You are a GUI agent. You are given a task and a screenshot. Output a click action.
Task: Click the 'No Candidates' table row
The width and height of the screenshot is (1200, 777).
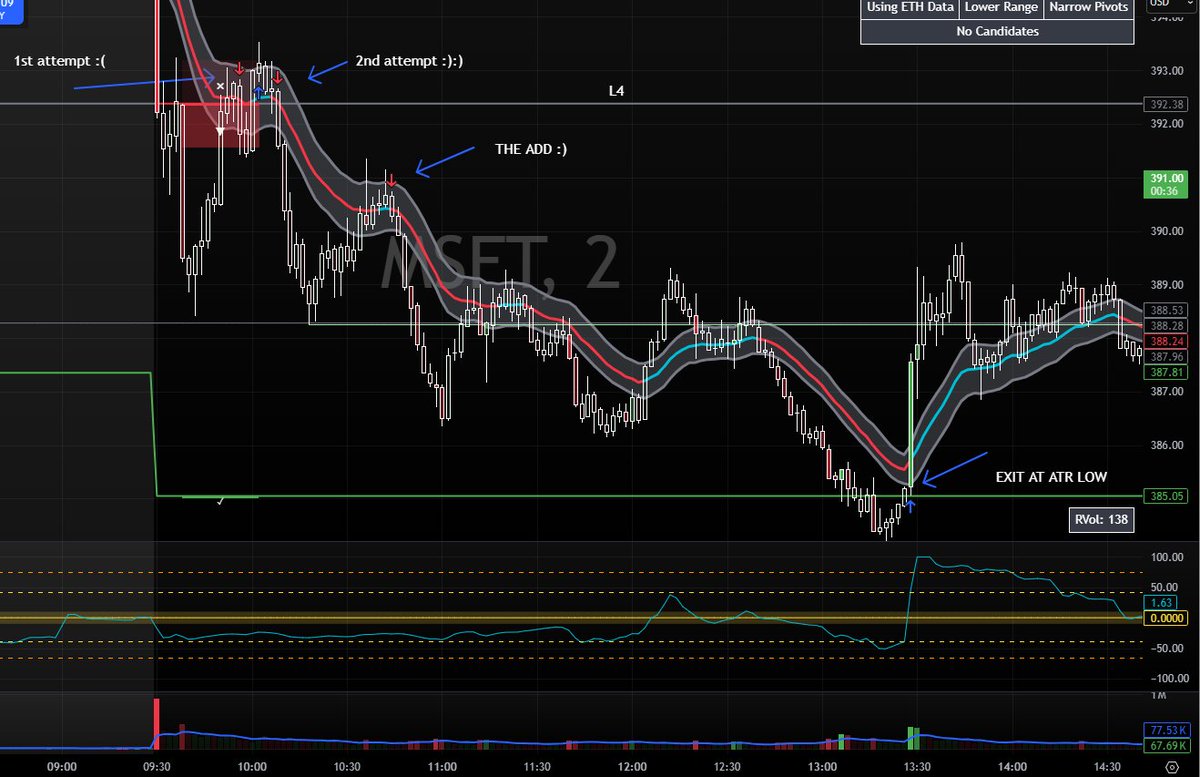(x=997, y=32)
